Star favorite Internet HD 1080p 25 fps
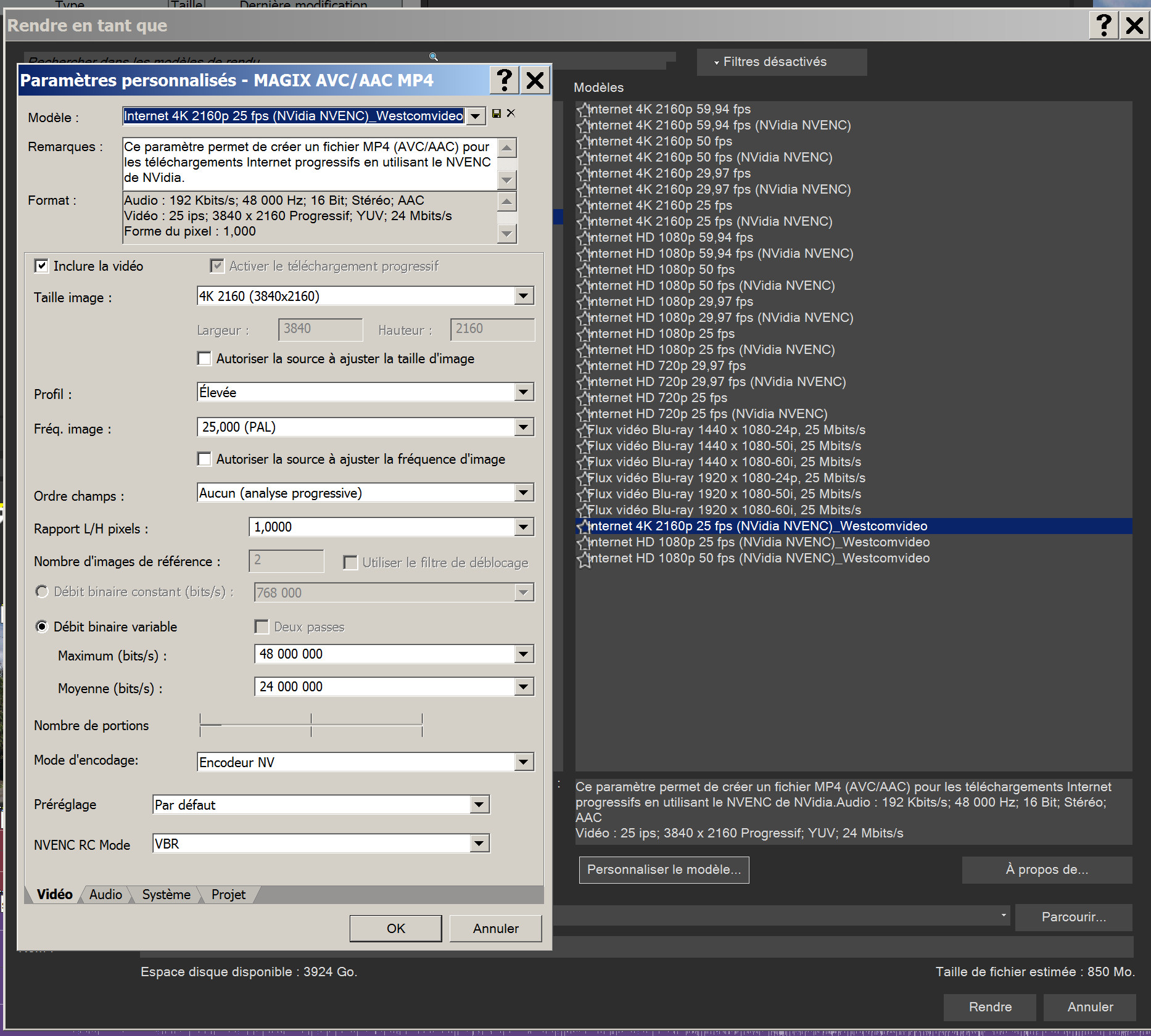 click(x=583, y=334)
